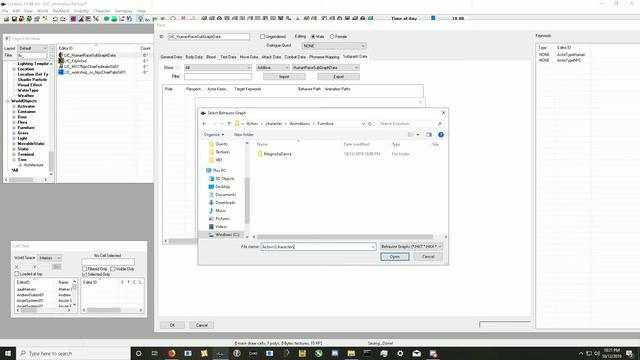Image resolution: width=640 pixels, height=360 pixels.
Task: Click the Undo toolbar icon
Action: [55, 19]
